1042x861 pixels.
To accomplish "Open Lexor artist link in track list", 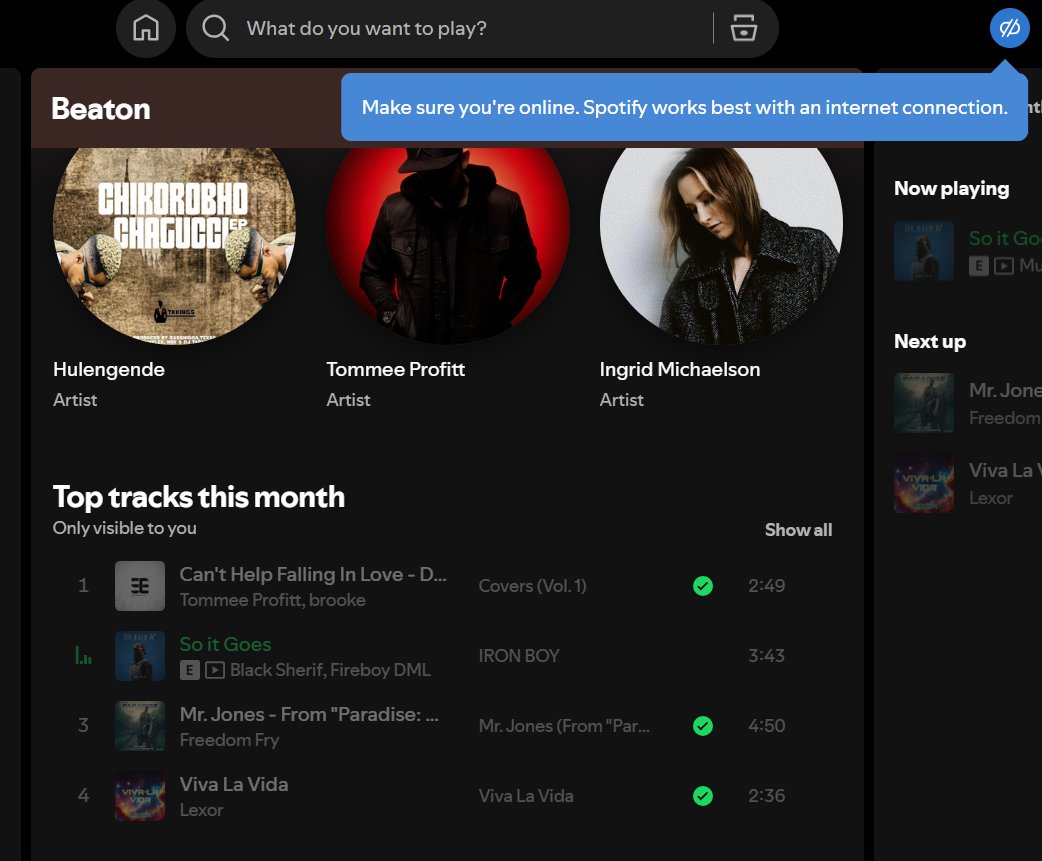I will click(x=201, y=811).
